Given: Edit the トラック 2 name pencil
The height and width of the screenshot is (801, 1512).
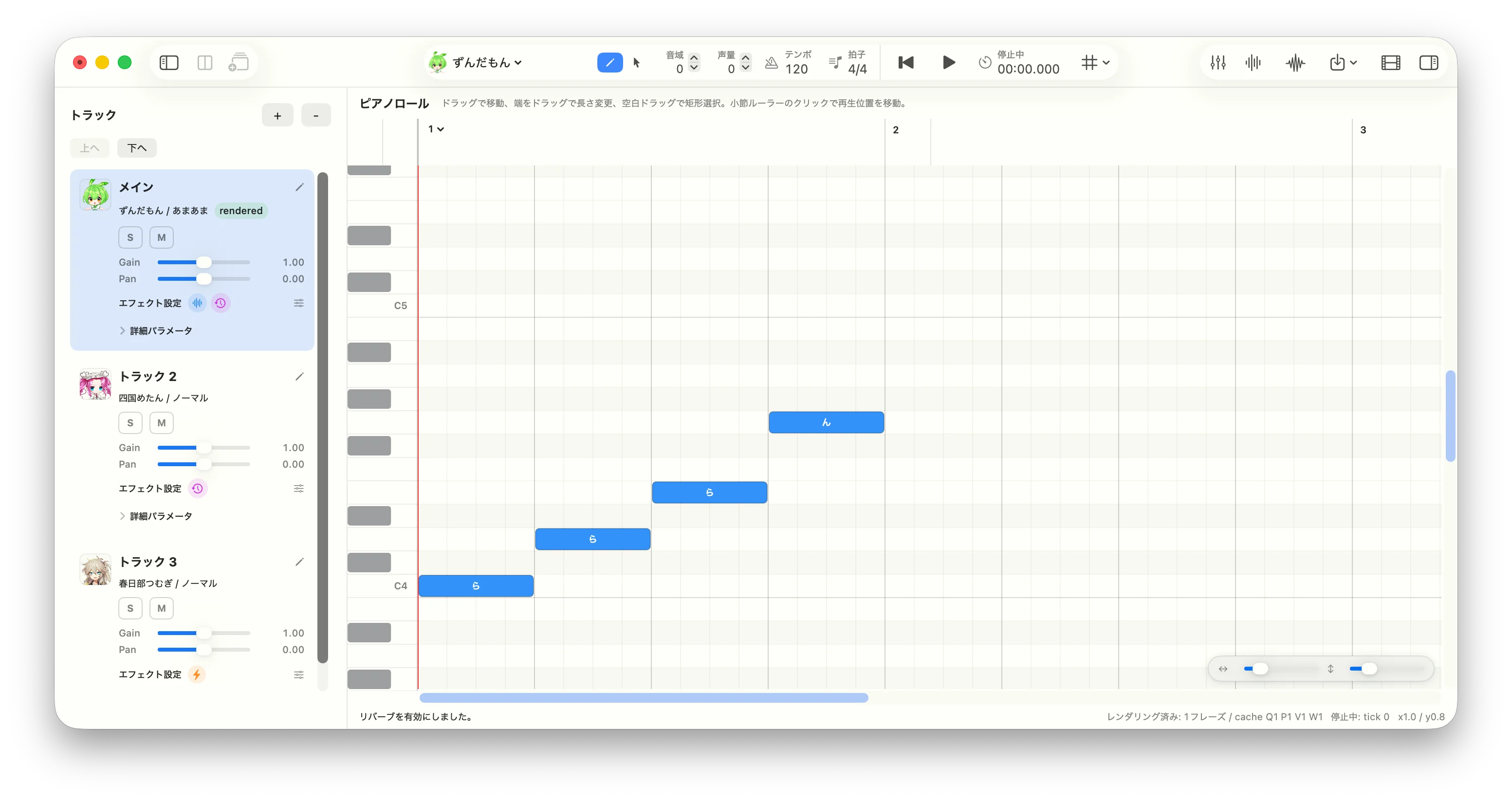Looking at the screenshot, I should 299,376.
